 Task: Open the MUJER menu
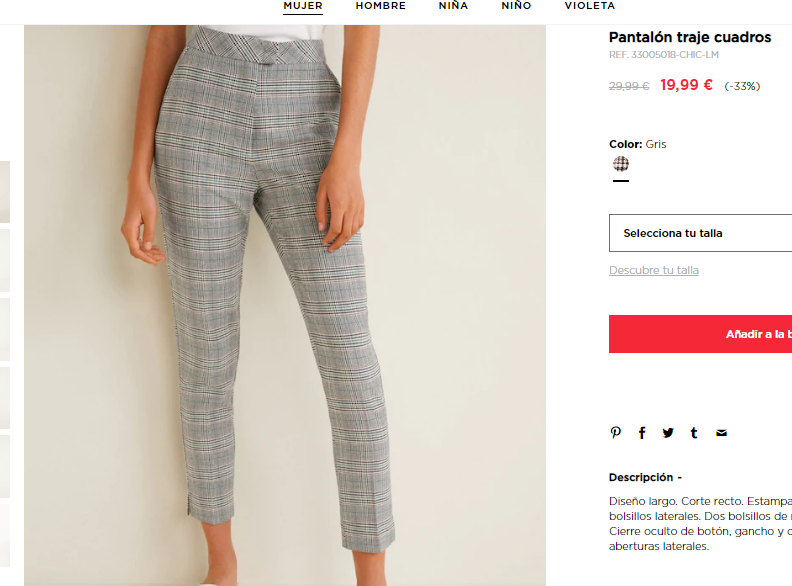tap(303, 6)
